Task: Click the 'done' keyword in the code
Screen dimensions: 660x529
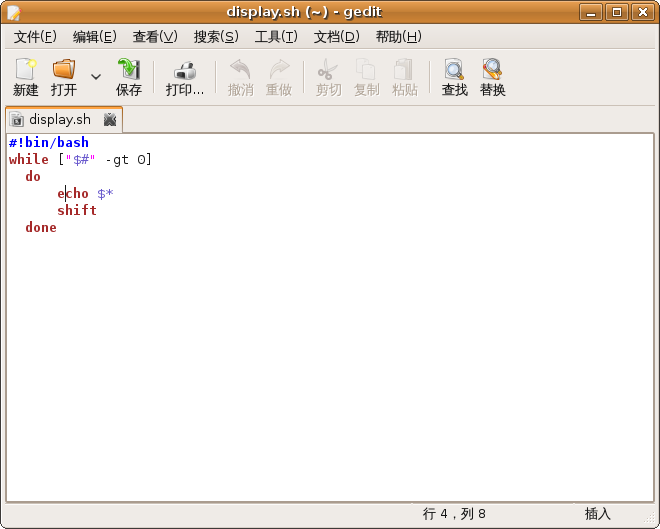Action: coord(41,227)
